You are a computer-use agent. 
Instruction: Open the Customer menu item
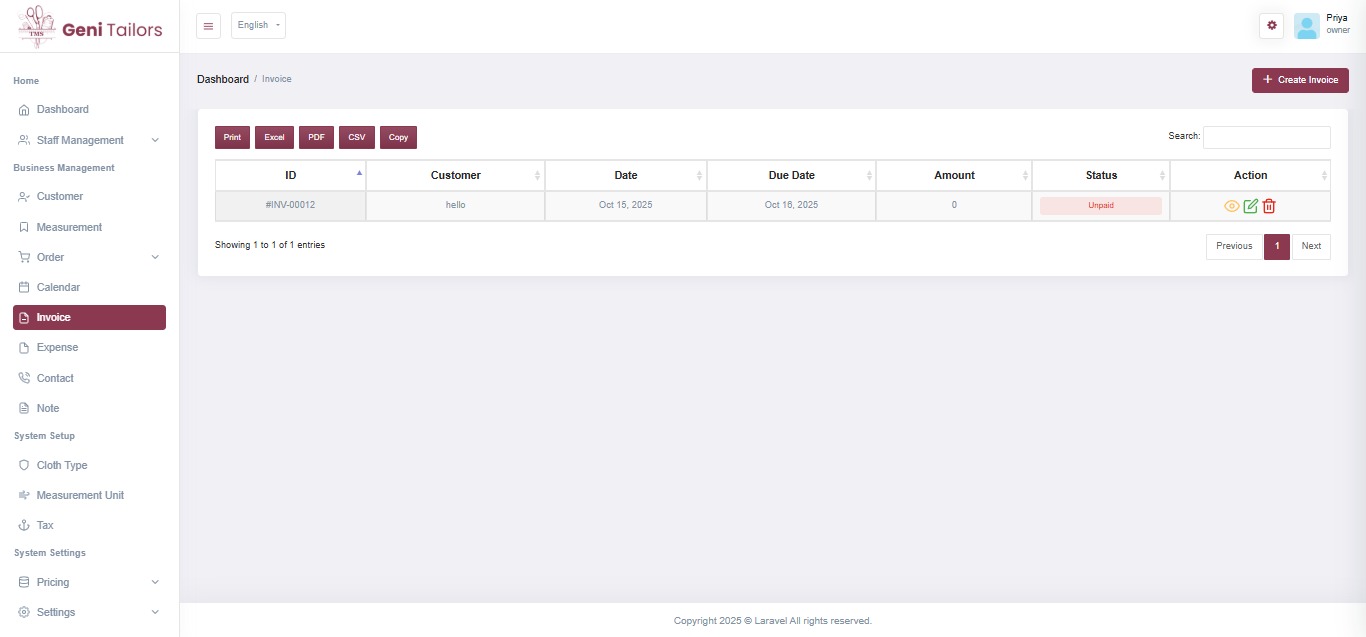coord(60,196)
